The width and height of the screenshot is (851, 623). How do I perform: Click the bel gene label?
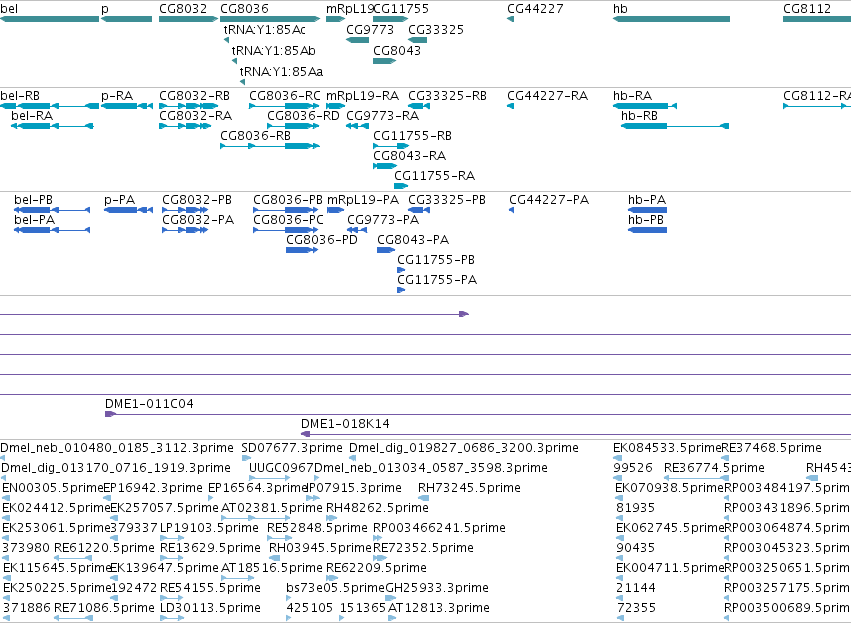click(9, 9)
